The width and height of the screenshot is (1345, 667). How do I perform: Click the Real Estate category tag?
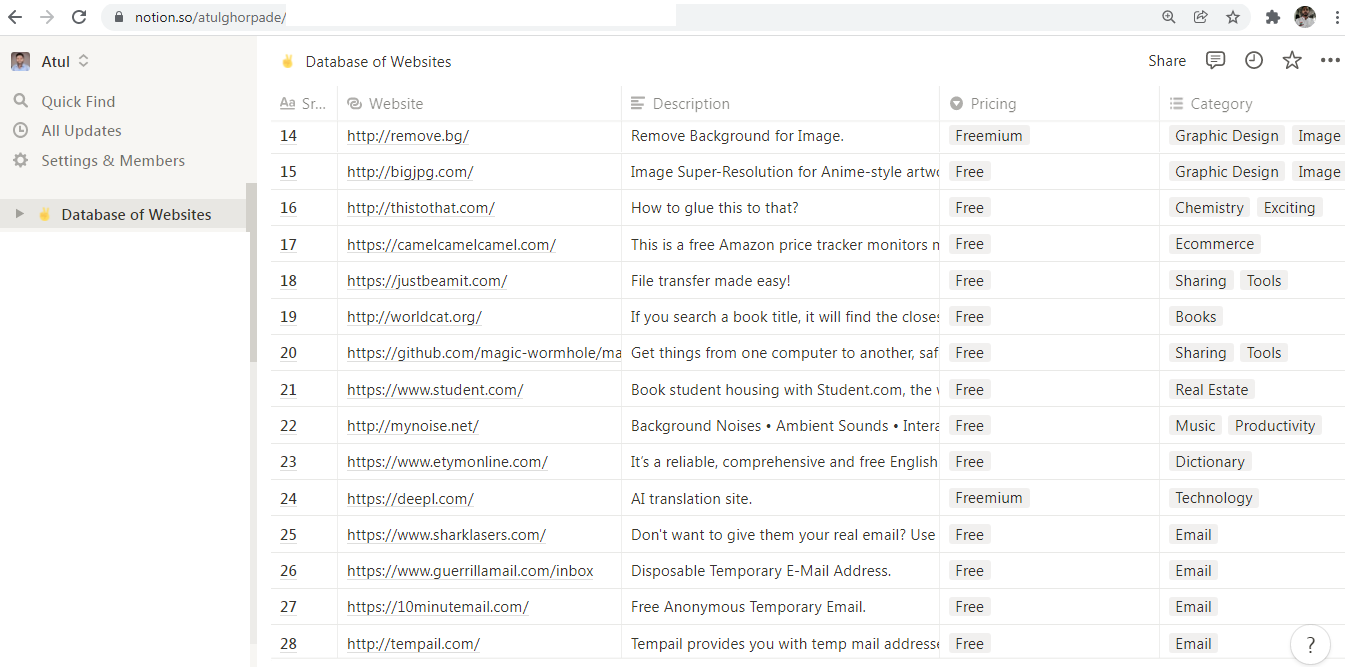point(1212,390)
